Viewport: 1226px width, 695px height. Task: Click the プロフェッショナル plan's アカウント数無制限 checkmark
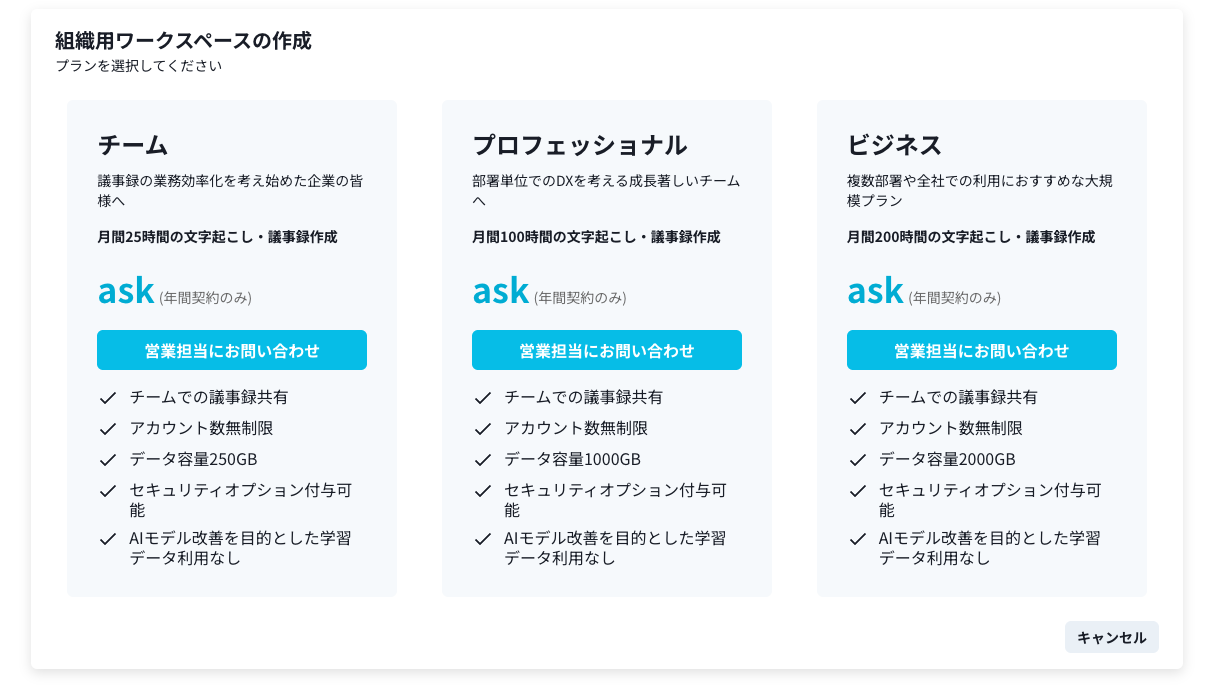(483, 429)
